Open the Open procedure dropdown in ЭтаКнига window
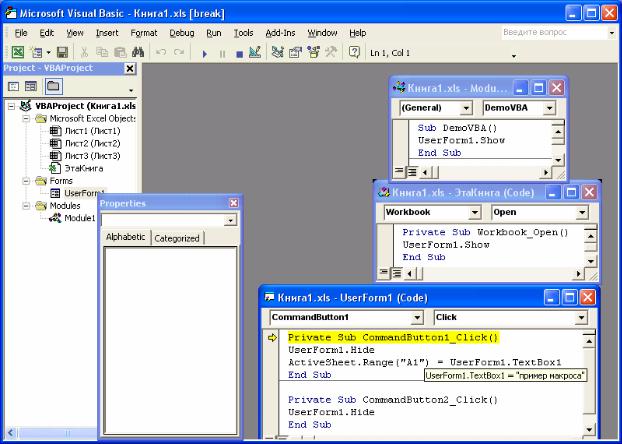 tap(582, 212)
